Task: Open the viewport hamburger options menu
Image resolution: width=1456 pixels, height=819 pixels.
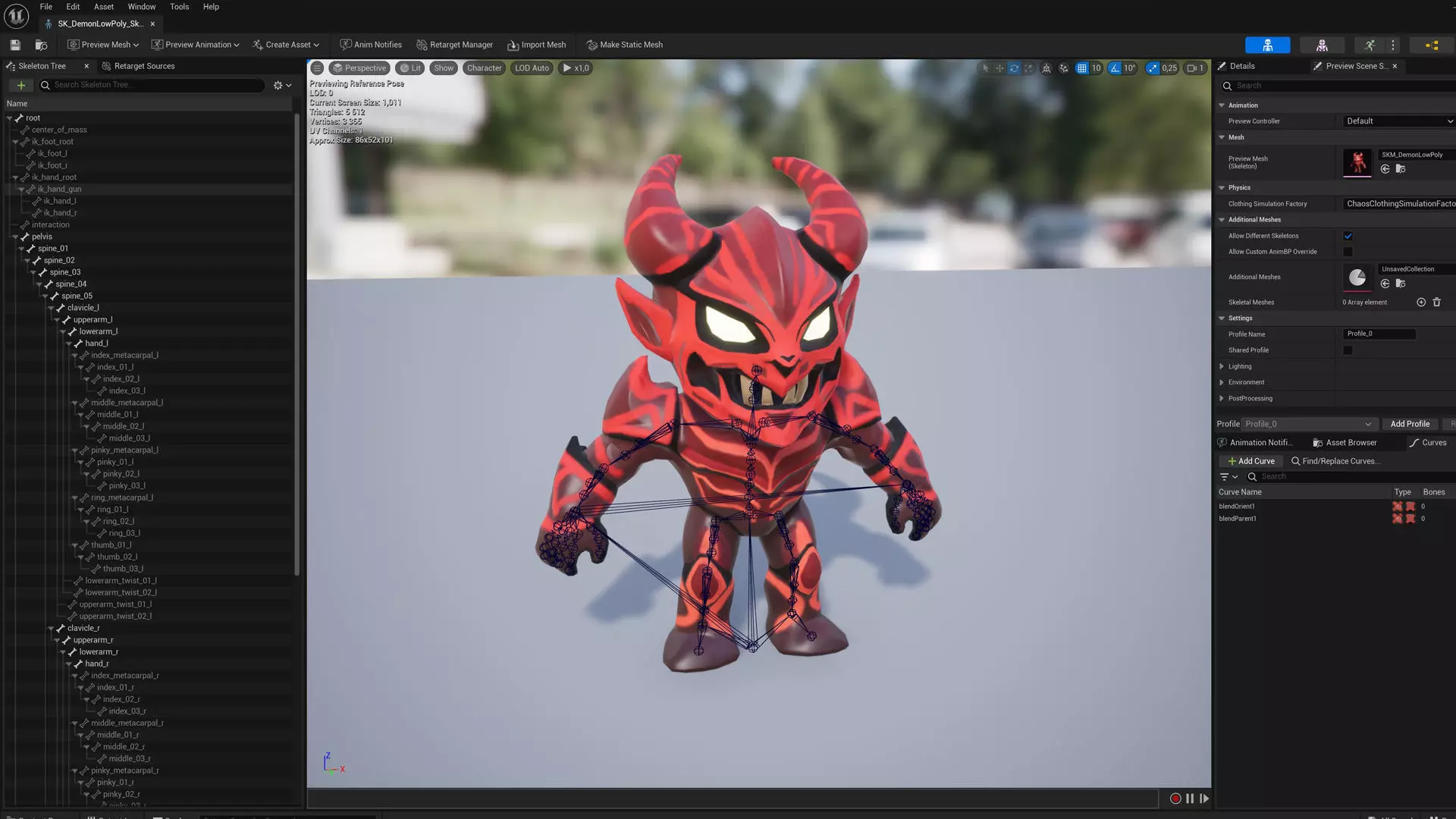Action: click(x=317, y=68)
